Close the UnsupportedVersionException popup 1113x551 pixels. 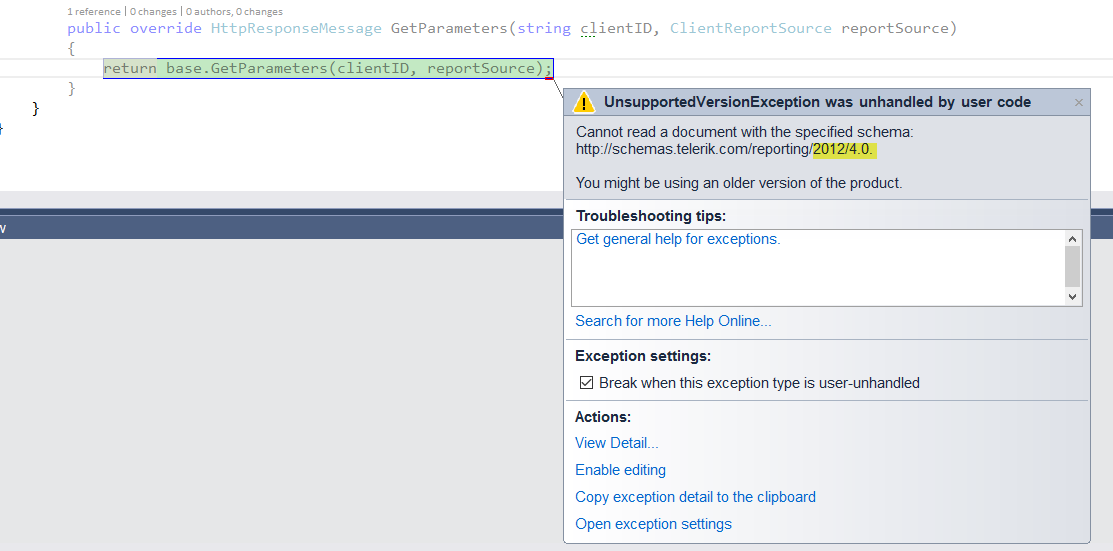click(1079, 102)
